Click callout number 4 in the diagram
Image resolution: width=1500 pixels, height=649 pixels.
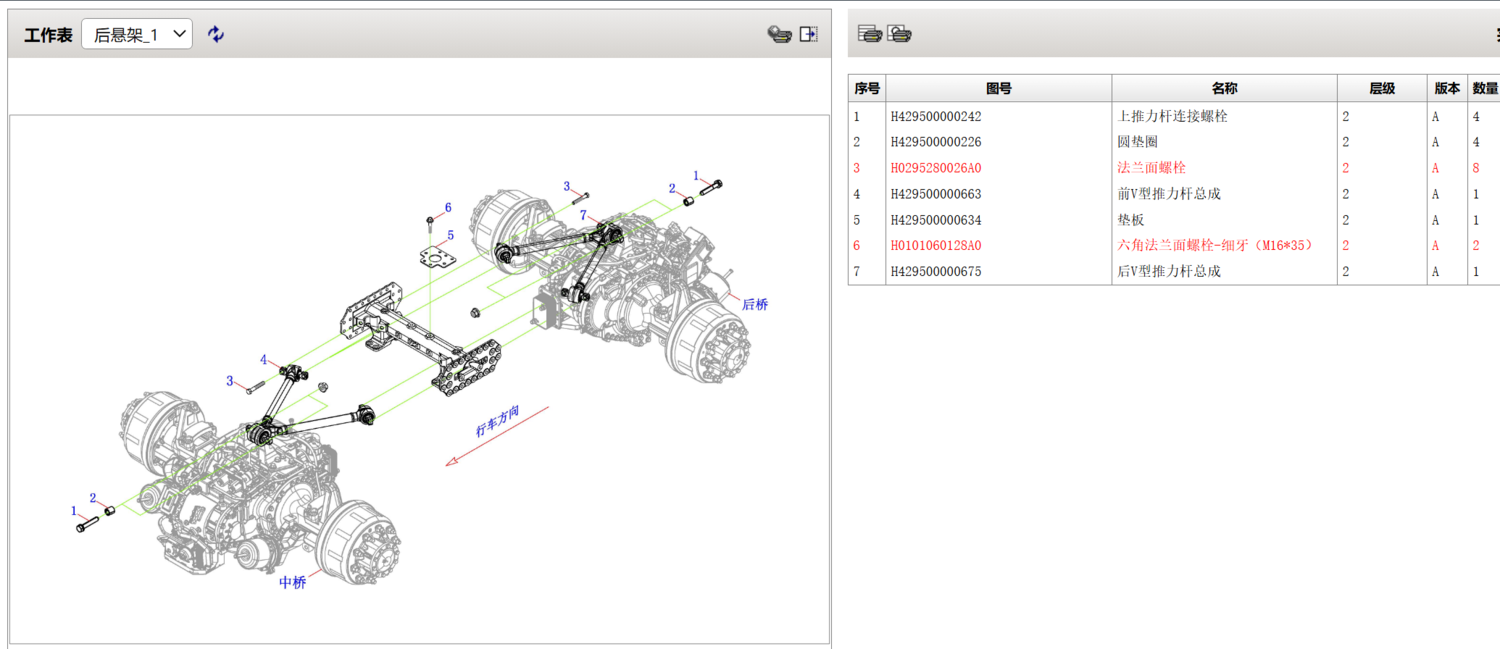click(264, 359)
